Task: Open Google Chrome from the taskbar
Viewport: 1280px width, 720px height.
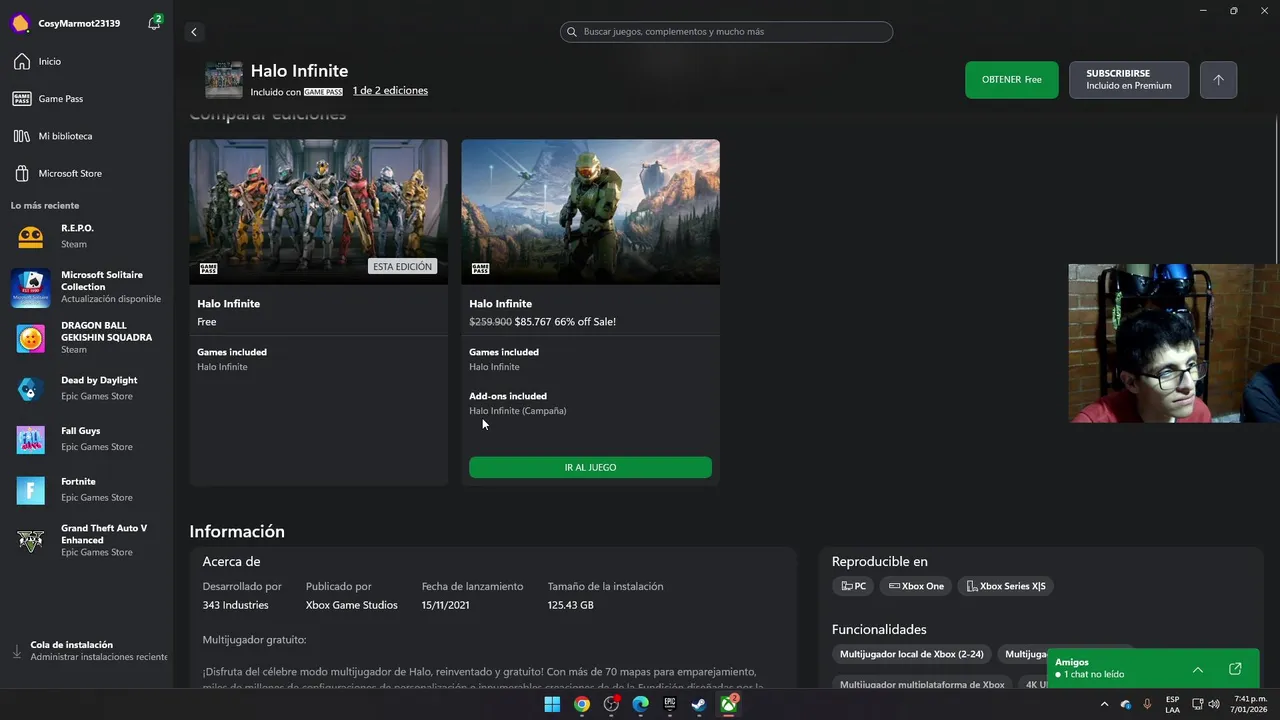Action: pos(582,704)
